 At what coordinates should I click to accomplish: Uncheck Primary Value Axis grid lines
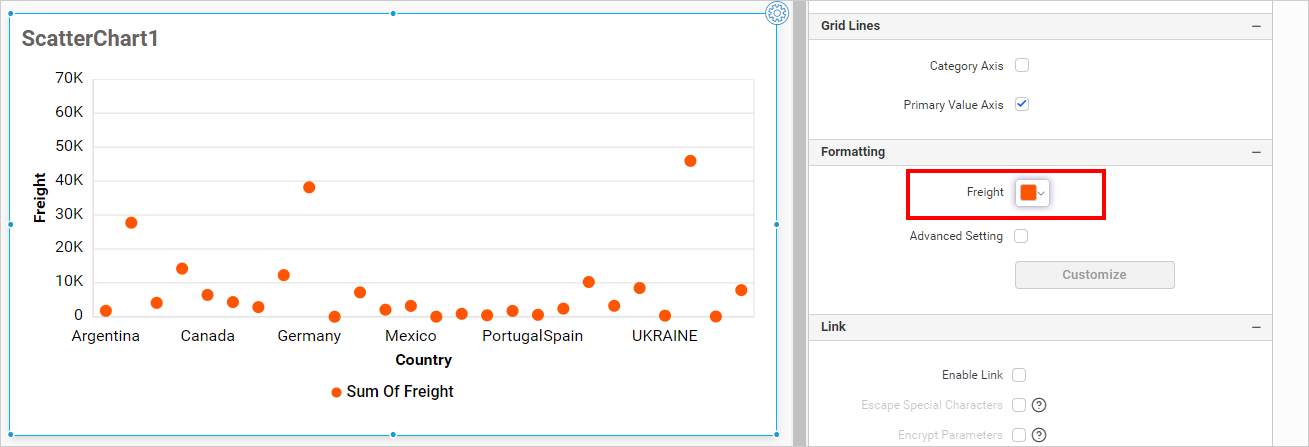point(1022,104)
